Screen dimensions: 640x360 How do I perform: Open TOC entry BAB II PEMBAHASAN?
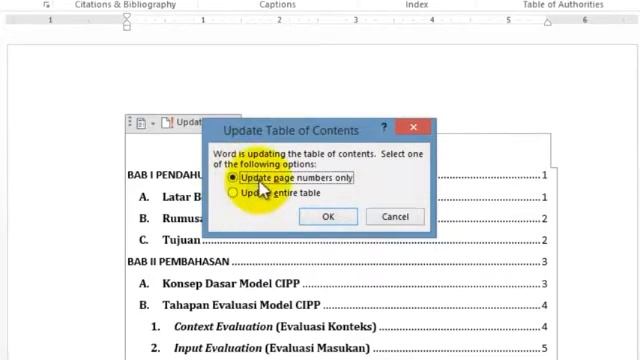point(337,262)
